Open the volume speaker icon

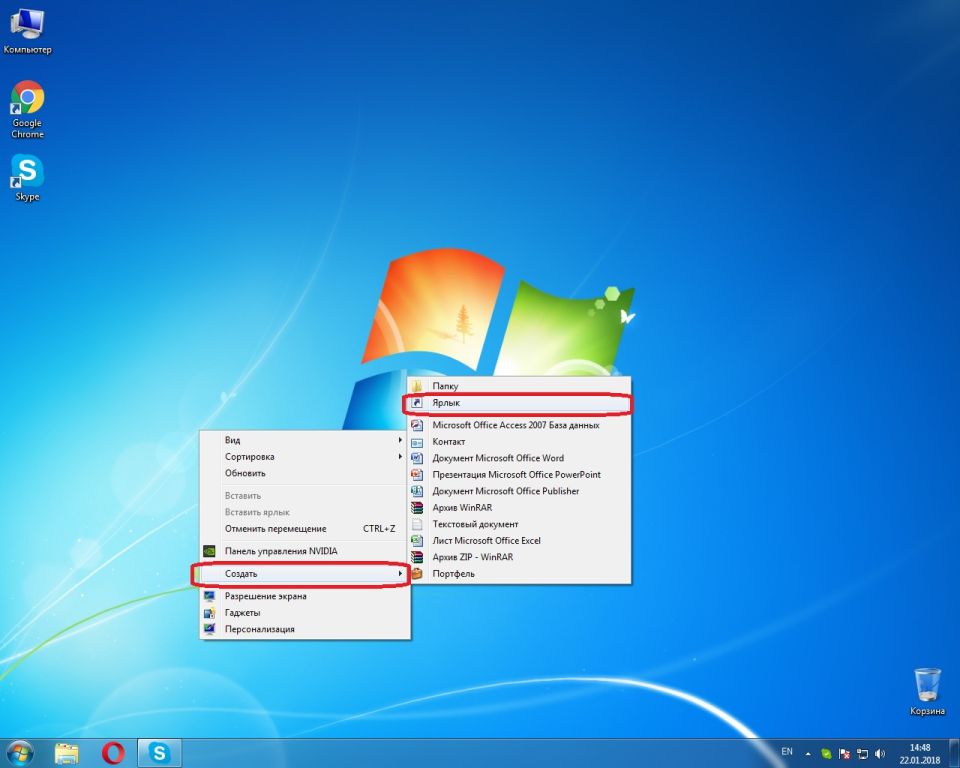pyautogui.click(x=880, y=753)
